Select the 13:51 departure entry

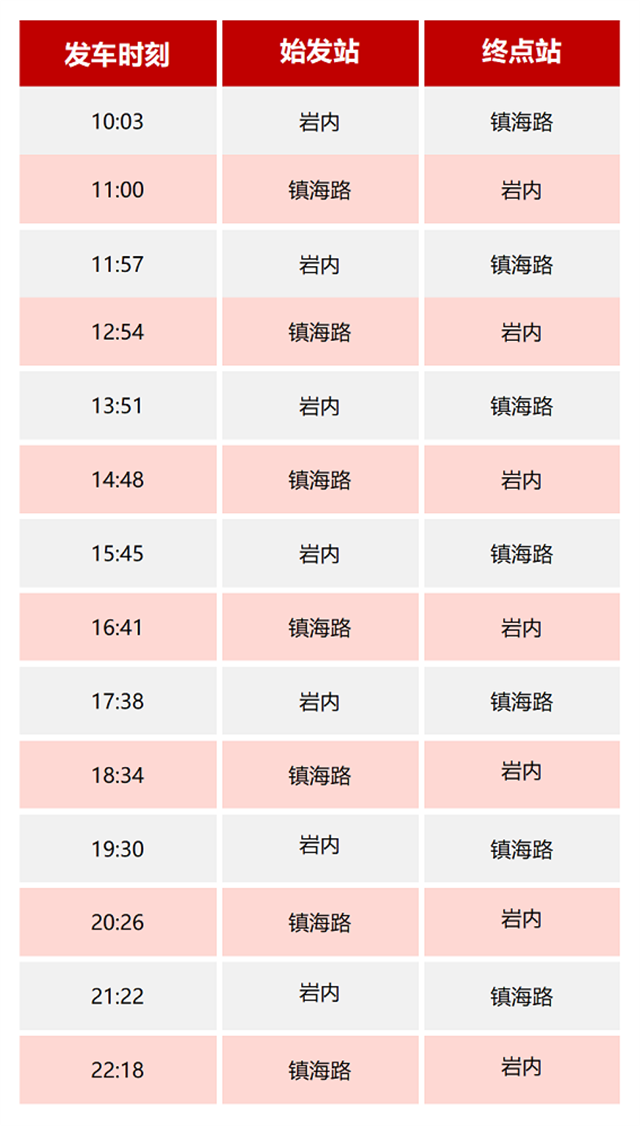117,406
